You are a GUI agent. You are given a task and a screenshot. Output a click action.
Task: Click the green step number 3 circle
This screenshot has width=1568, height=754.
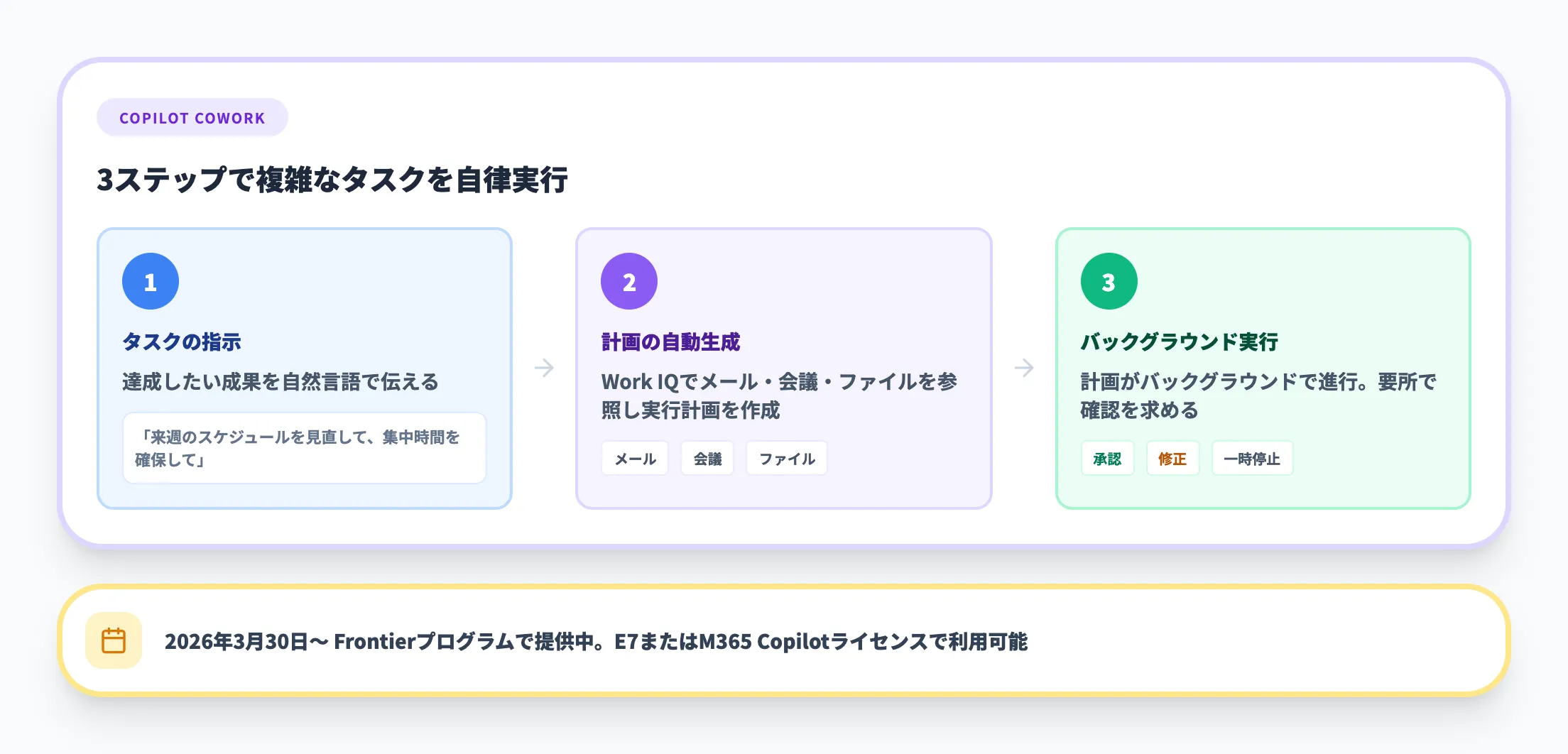[1109, 280]
